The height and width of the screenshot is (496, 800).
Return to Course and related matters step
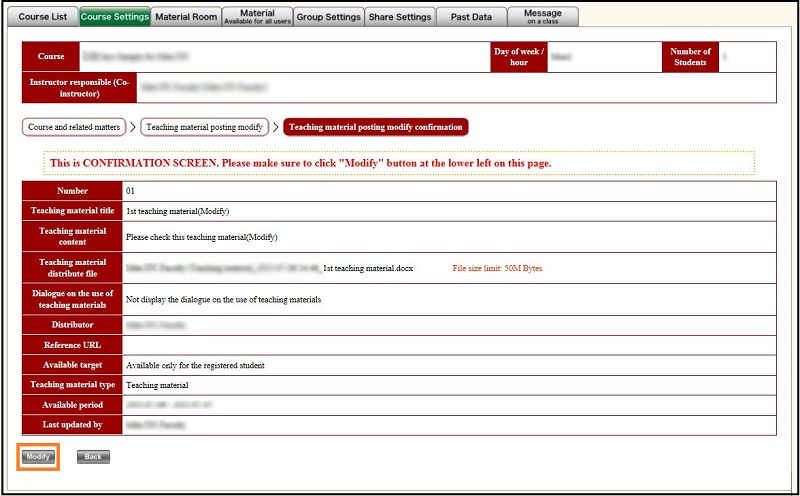click(x=75, y=127)
